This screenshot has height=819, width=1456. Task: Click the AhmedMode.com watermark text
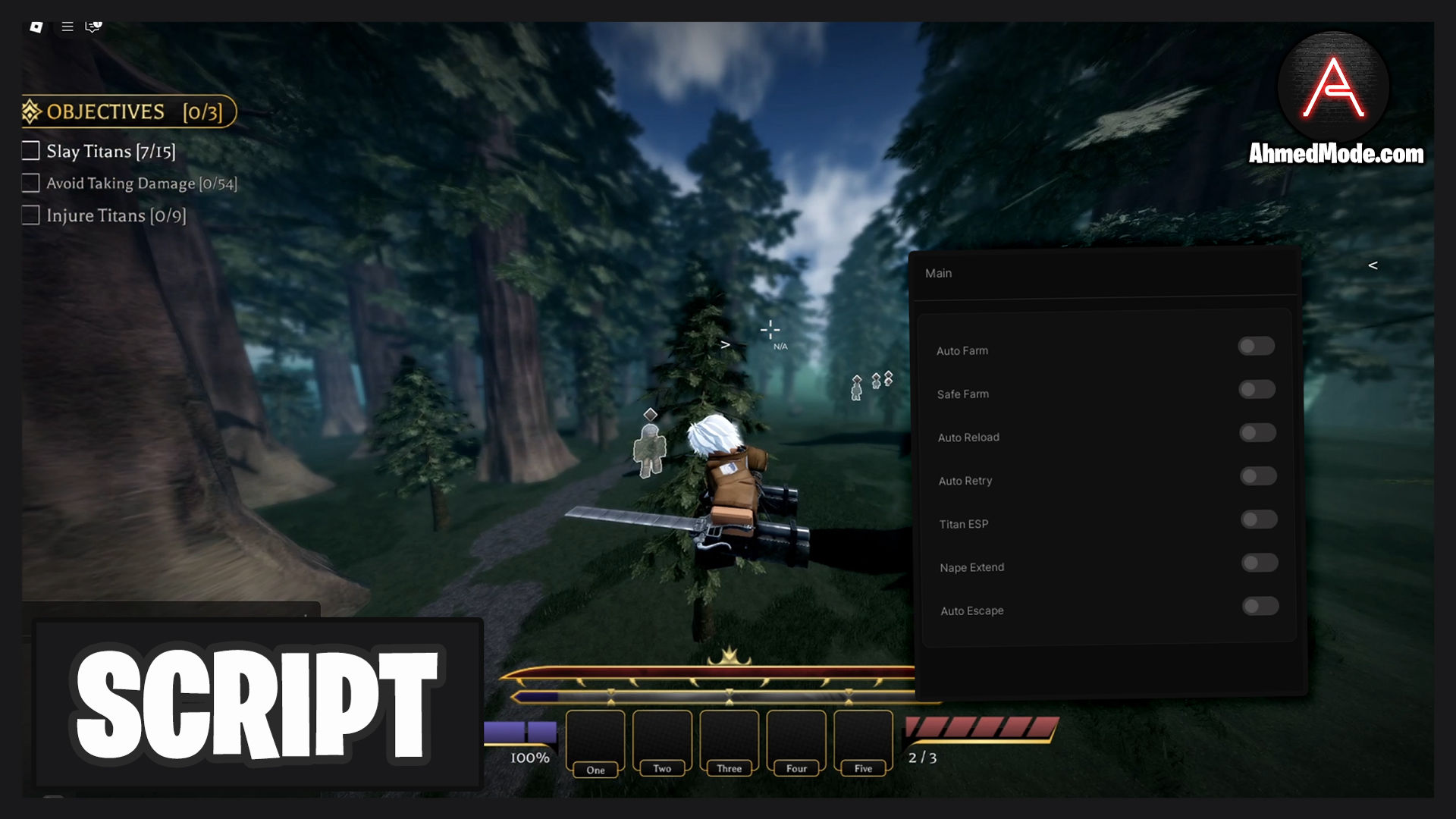point(1335,154)
